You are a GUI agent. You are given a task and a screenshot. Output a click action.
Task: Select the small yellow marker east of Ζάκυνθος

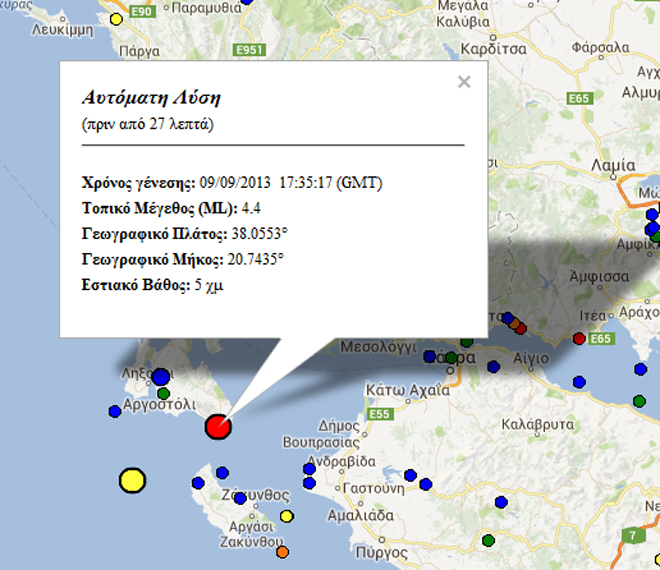[x=287, y=516]
